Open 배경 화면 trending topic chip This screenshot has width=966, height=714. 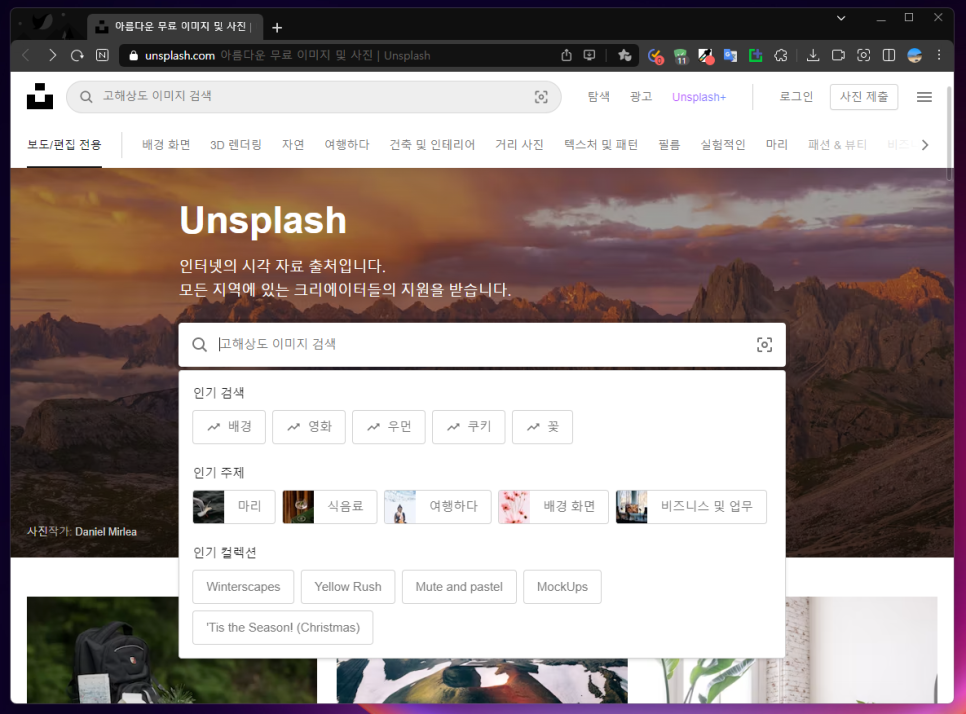click(x=553, y=507)
